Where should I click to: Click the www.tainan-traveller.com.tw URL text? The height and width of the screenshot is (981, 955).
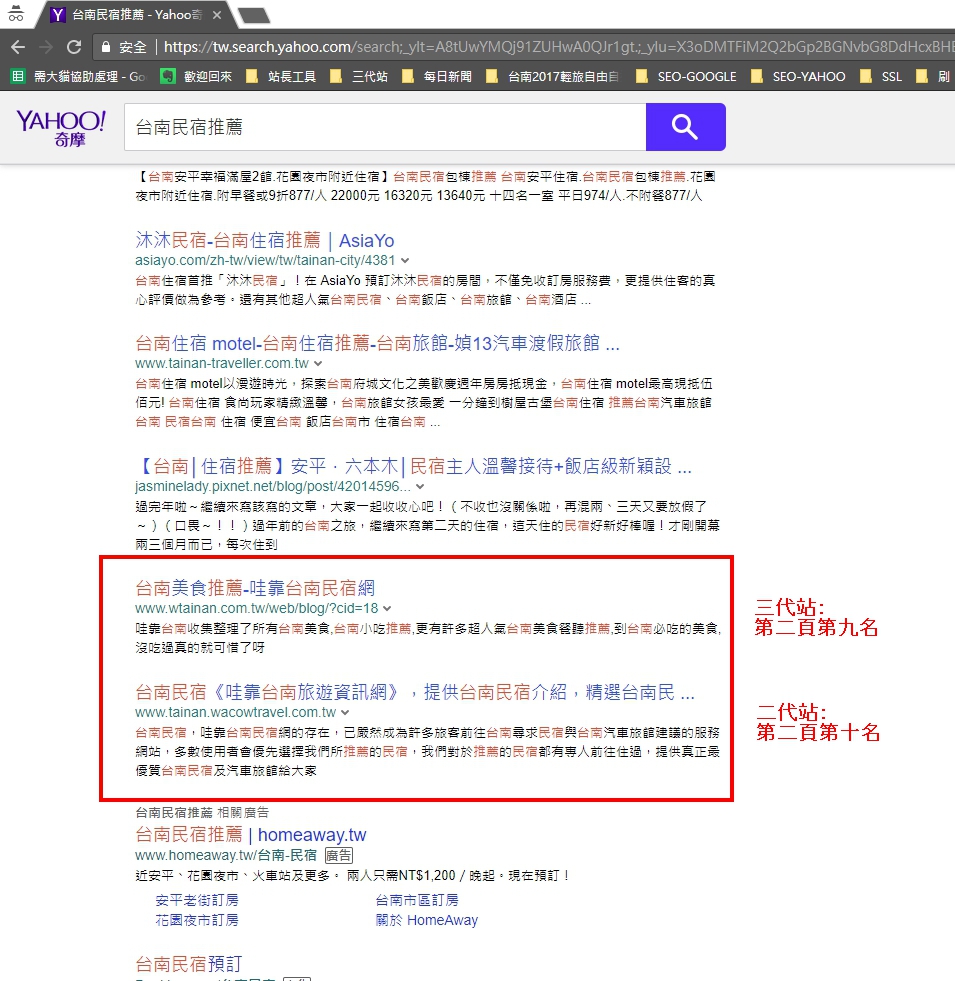(x=222, y=363)
